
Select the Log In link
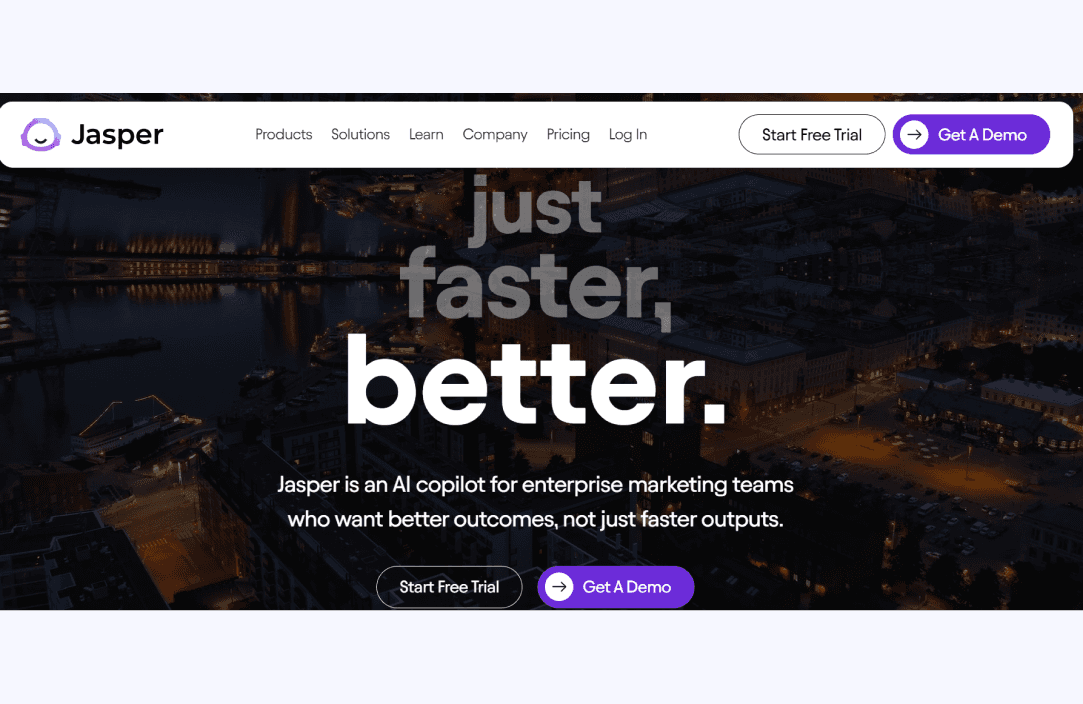(628, 135)
